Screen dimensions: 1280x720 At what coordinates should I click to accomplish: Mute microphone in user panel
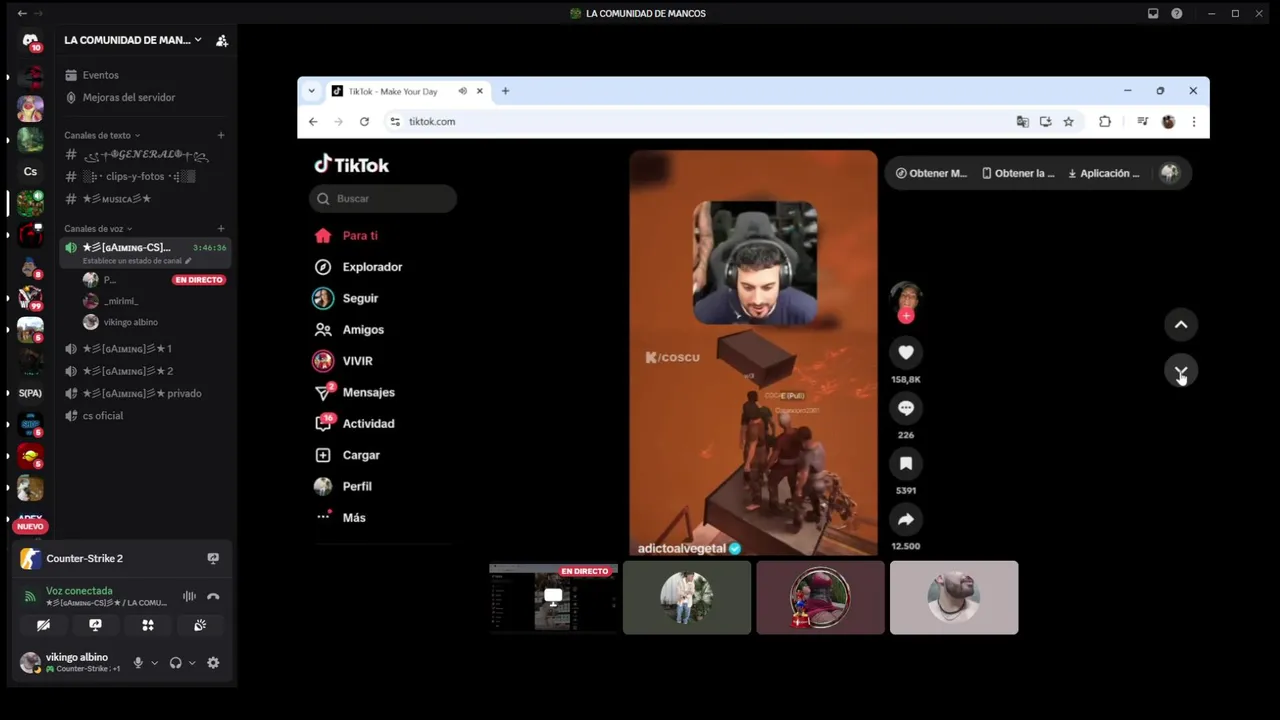pyautogui.click(x=138, y=663)
